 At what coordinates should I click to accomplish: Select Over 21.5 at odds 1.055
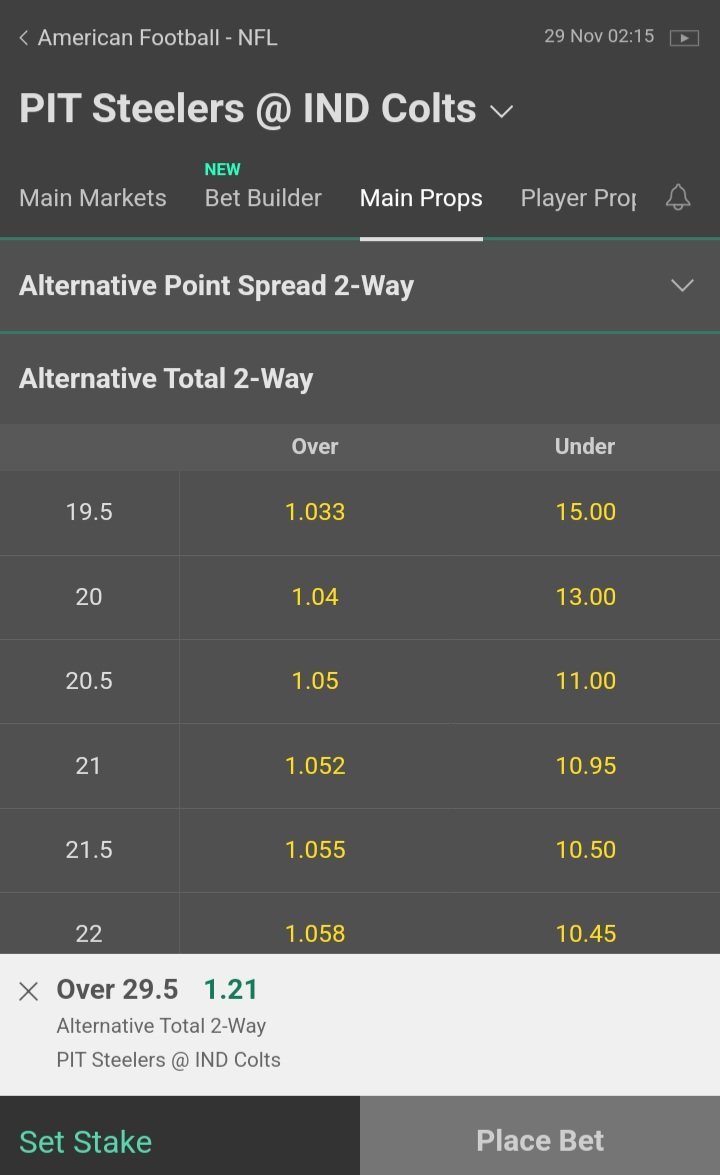click(x=315, y=850)
